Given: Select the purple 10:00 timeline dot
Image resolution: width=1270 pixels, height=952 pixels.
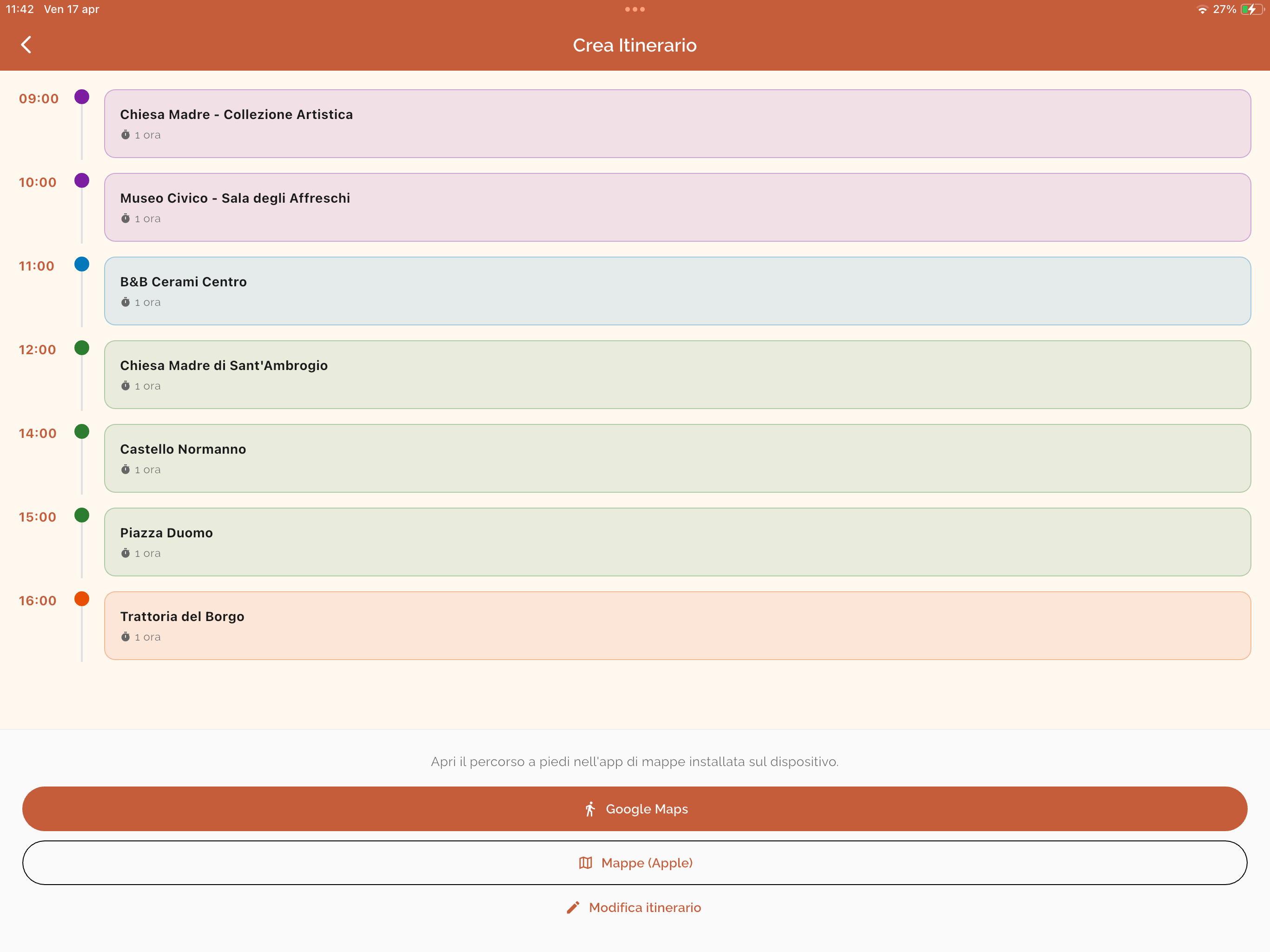Looking at the screenshot, I should (82, 180).
